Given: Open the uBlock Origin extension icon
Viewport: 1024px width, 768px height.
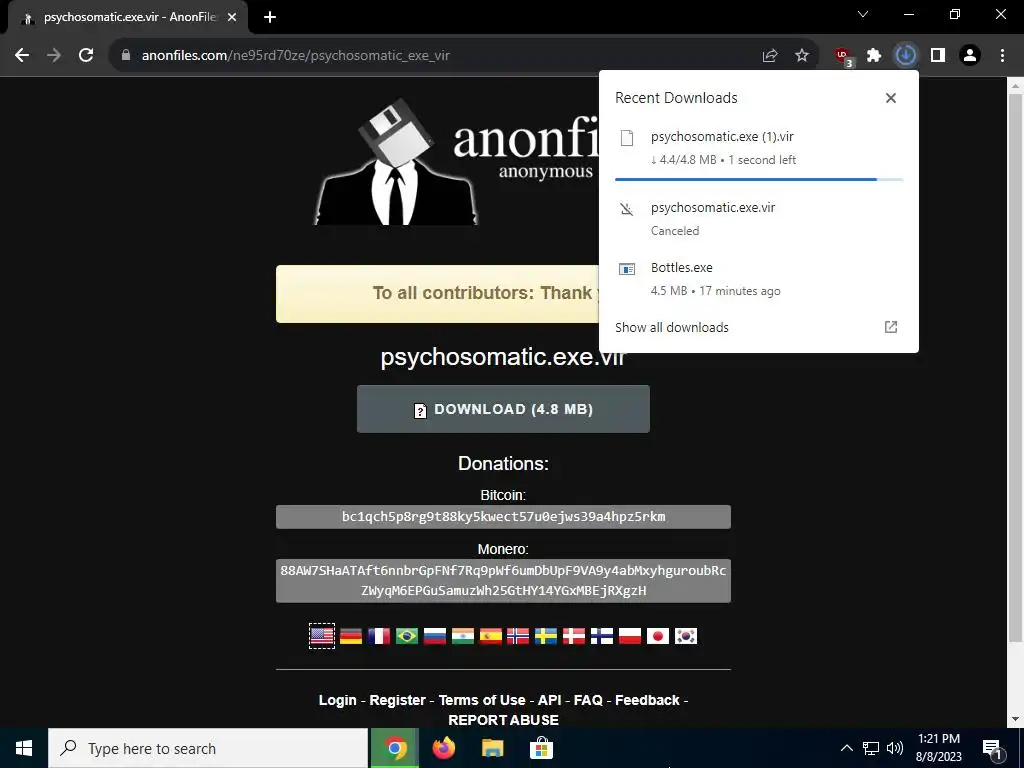Looking at the screenshot, I should click(x=843, y=56).
